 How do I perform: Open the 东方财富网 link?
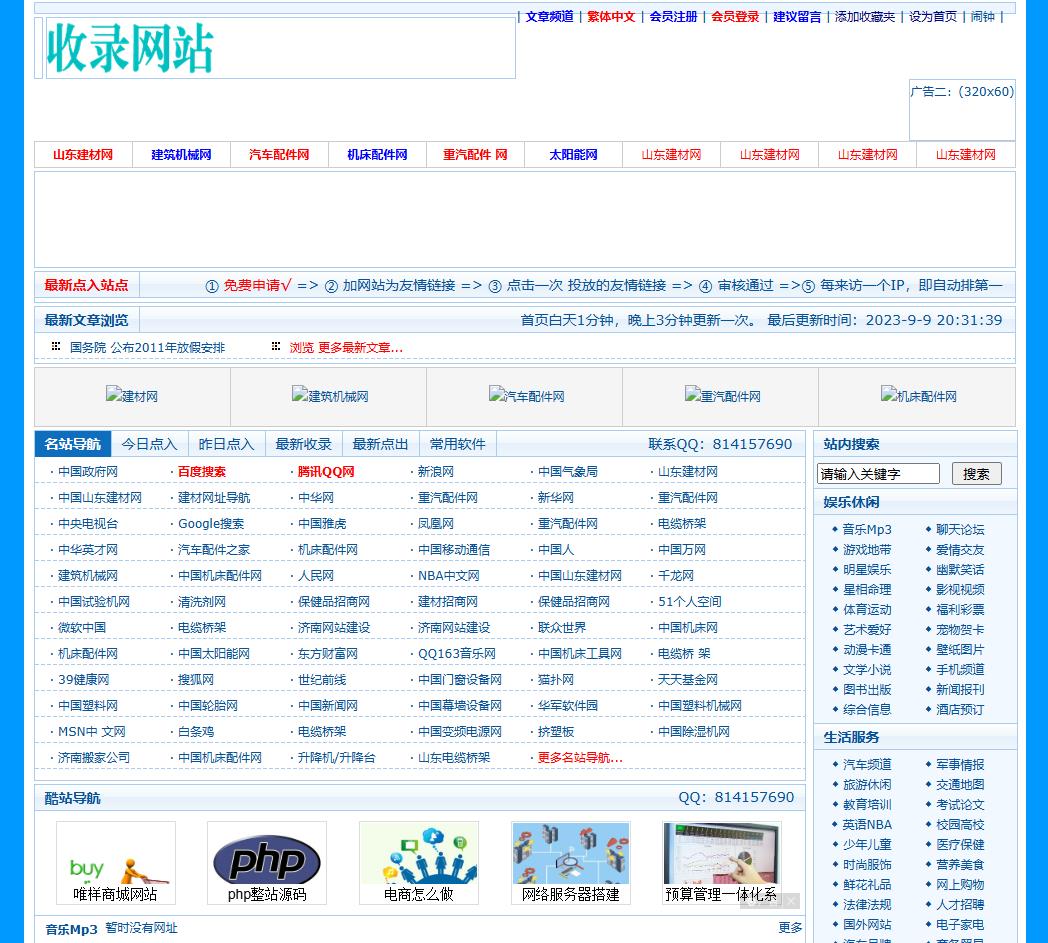tap(328, 654)
